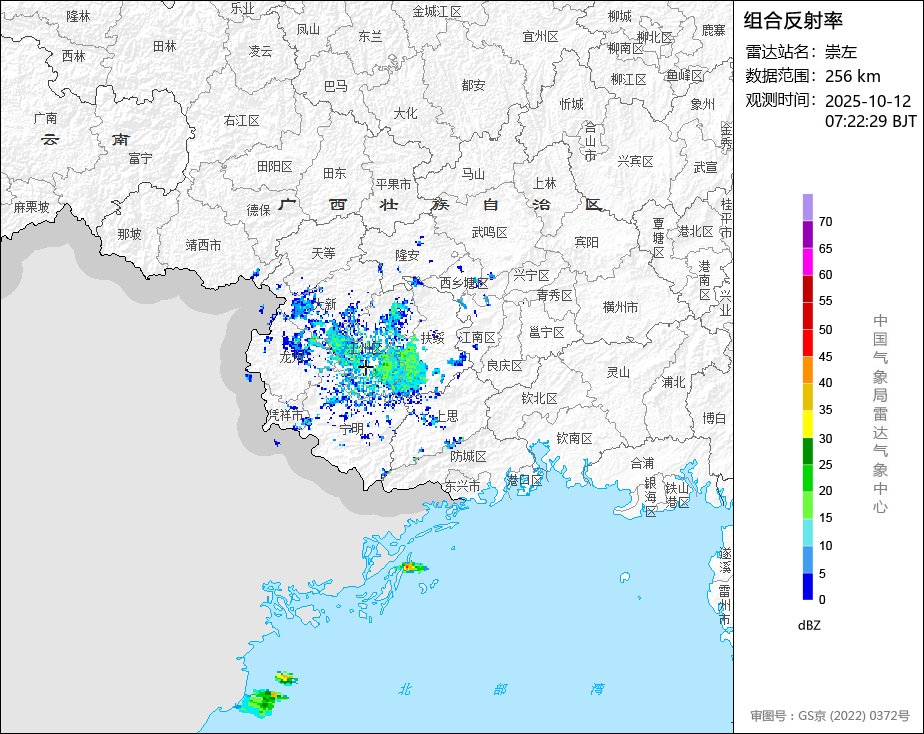Click the yellow 30-35 dBZ legend color
The image size is (924, 734).
[x=807, y=424]
